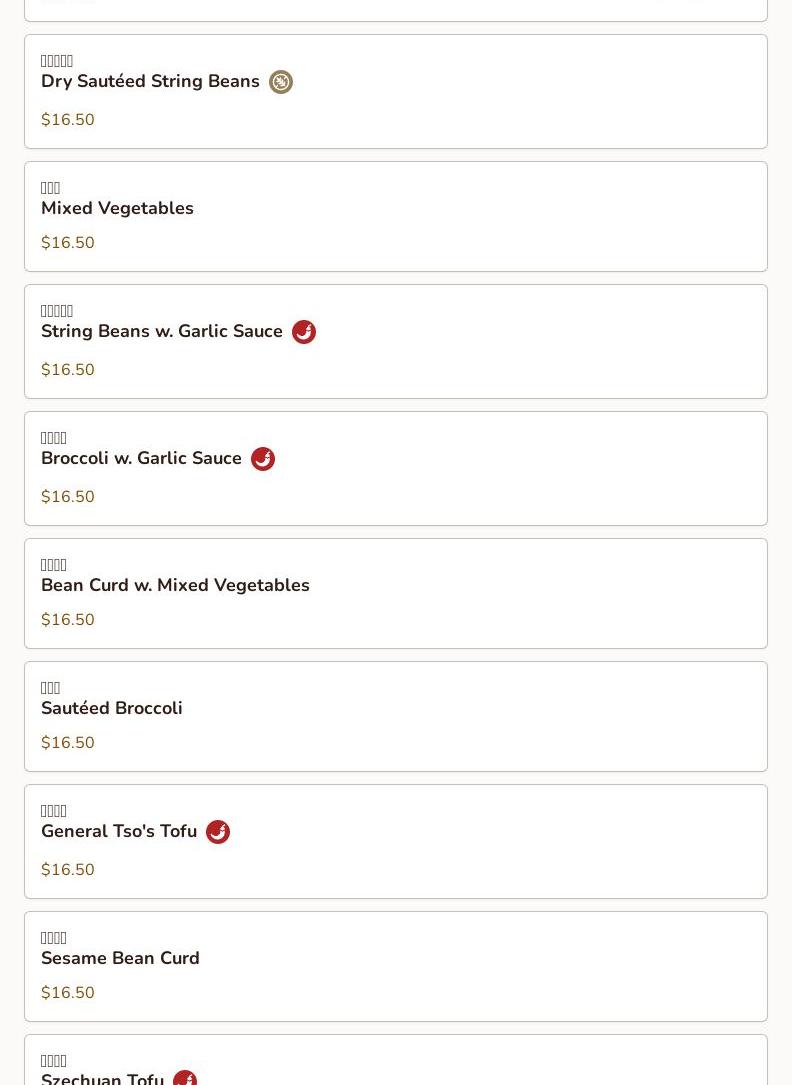The width and height of the screenshot is (792, 1085).
Task: Select the Mixed Vegetables dish
Action: pyautogui.click(x=117, y=208)
